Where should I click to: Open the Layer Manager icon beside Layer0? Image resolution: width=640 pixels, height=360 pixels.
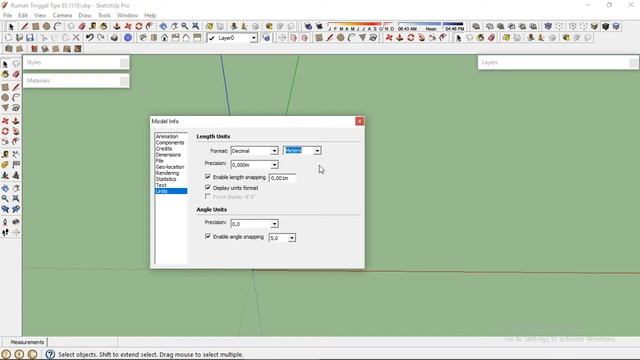click(x=266, y=38)
